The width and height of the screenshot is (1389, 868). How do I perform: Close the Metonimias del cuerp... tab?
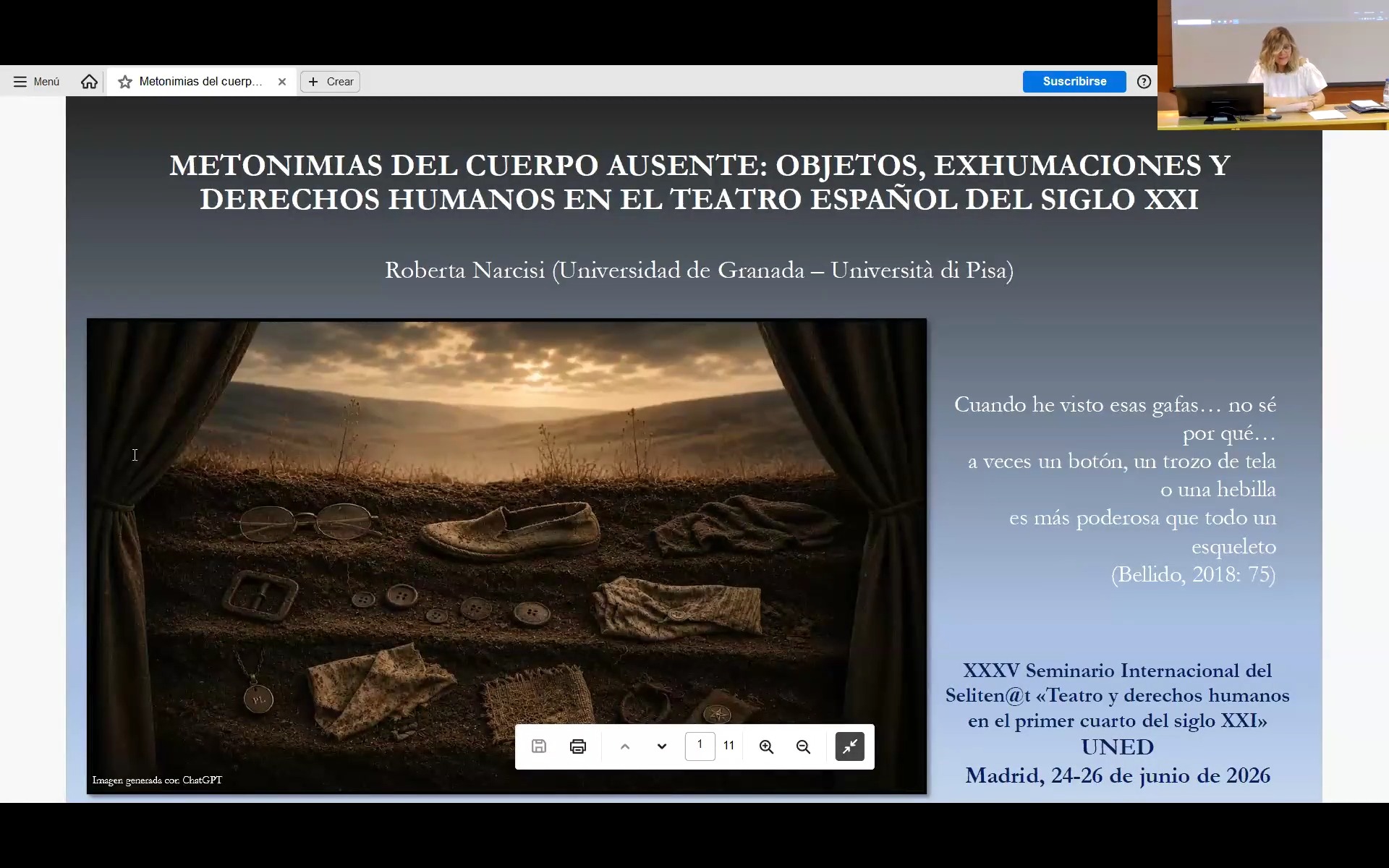tap(282, 82)
